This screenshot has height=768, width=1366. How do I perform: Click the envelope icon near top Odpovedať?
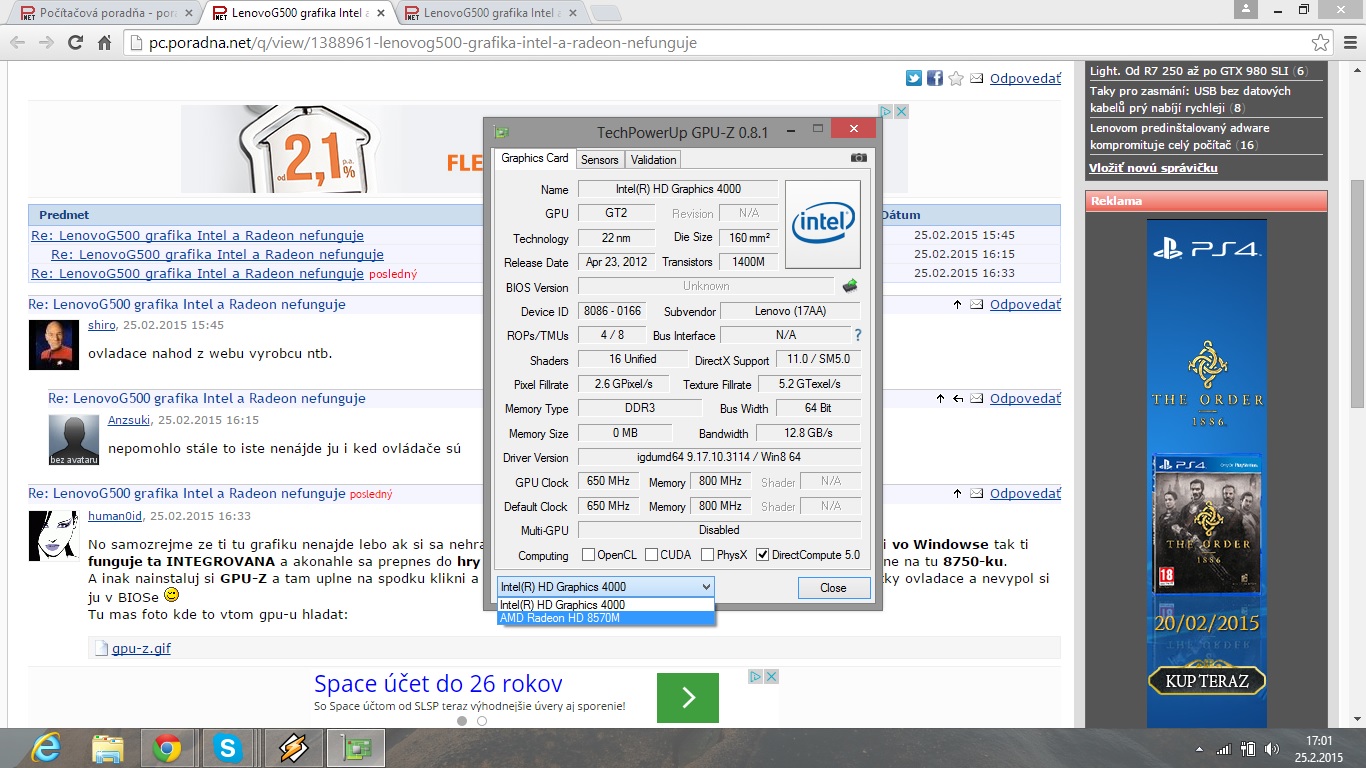pyautogui.click(x=976, y=78)
